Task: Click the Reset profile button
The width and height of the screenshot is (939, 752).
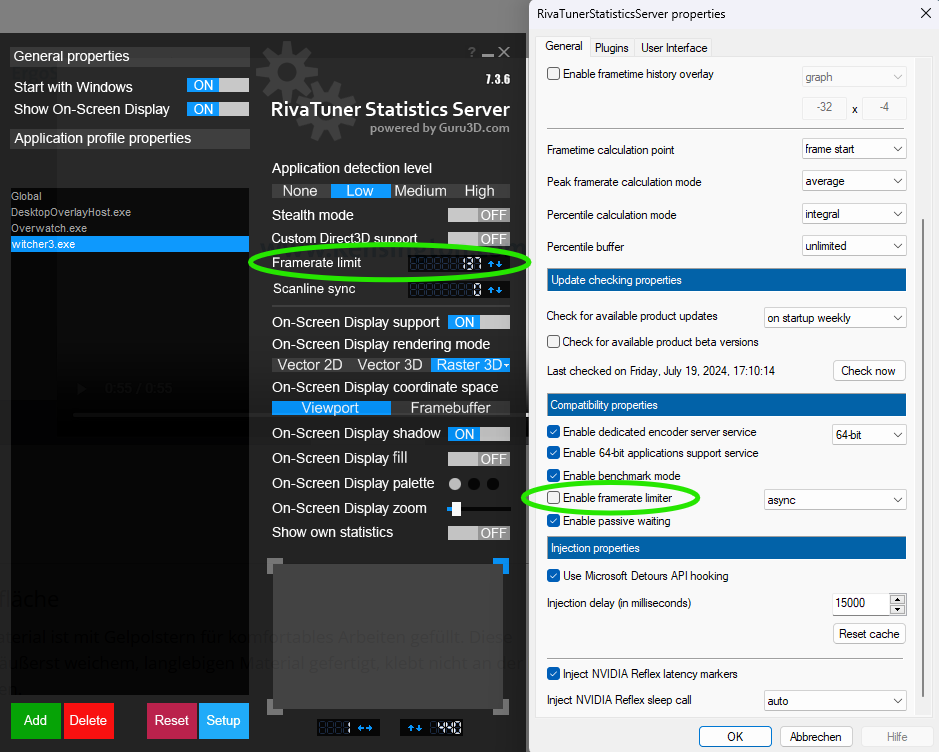Action: pos(171,720)
